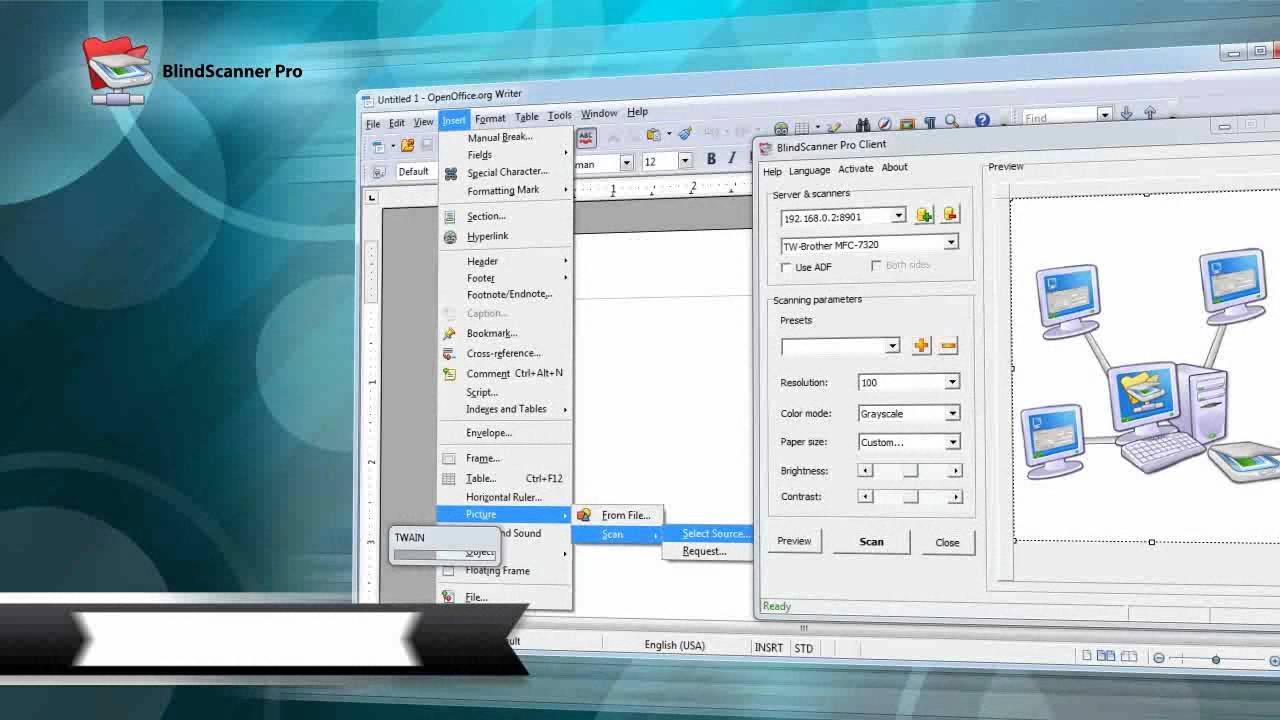Choose Select Source in Scan submenu

point(715,534)
